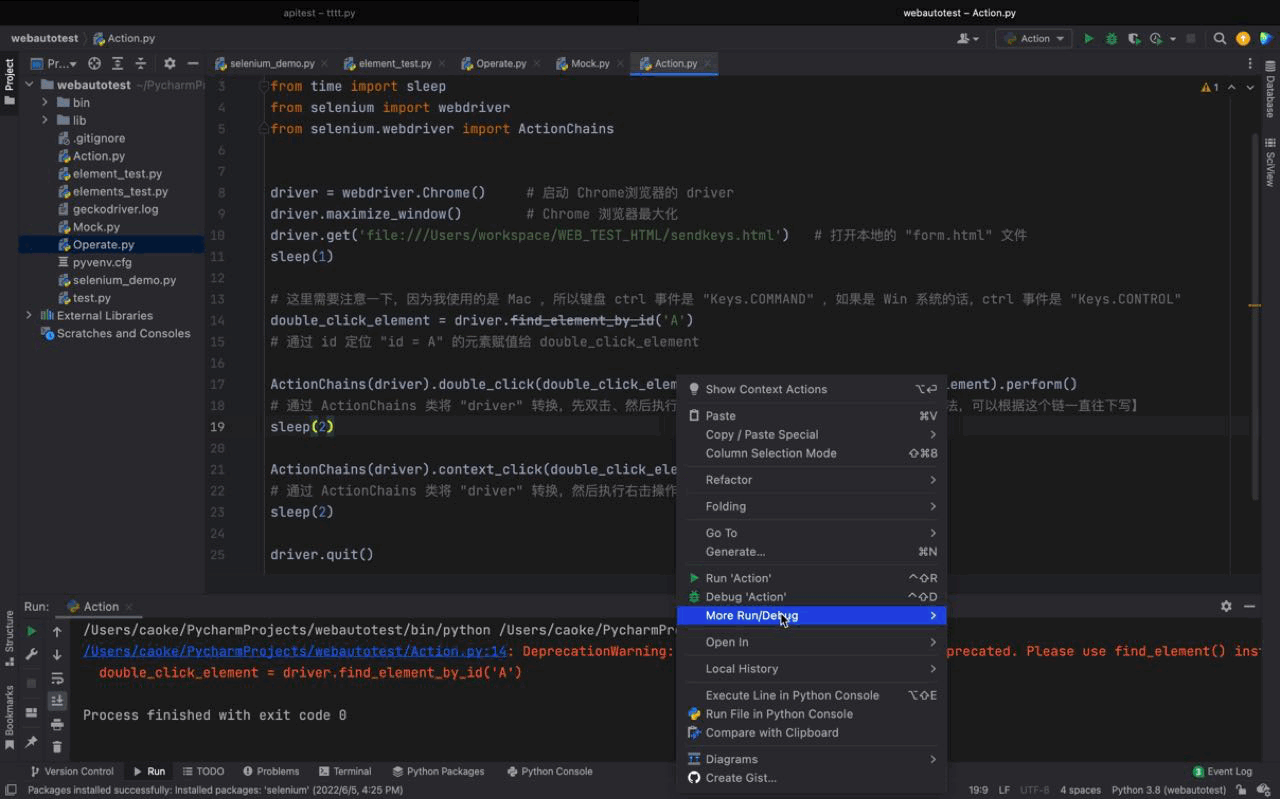Screen dimensions: 1280x799
Task: Toggle the SciView tool window side tab
Action: (x=1270, y=162)
